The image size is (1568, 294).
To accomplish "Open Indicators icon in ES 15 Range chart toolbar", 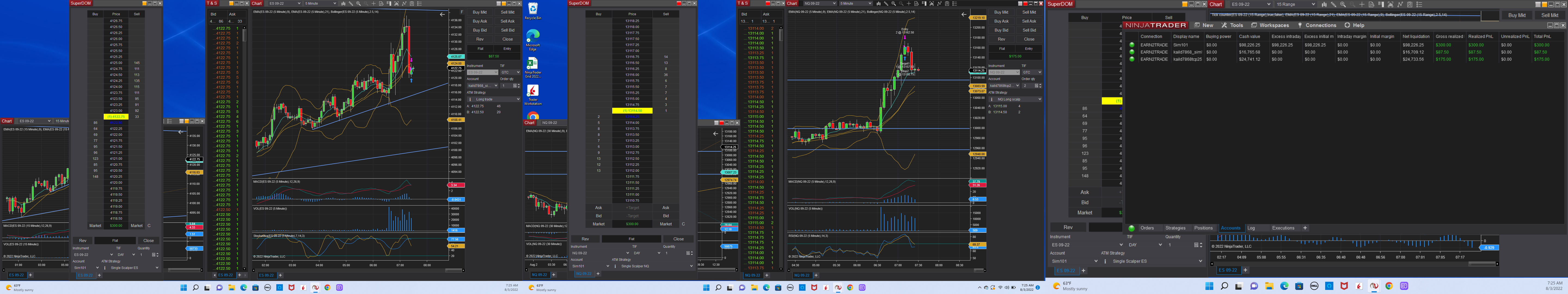I will [1401, 4].
